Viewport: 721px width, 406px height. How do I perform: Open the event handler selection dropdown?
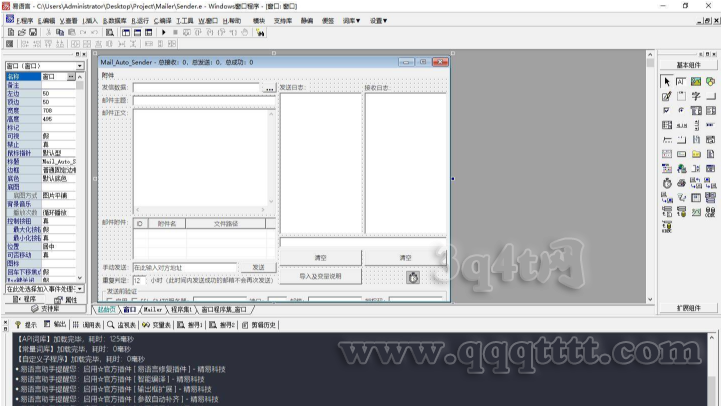click(x=80, y=289)
